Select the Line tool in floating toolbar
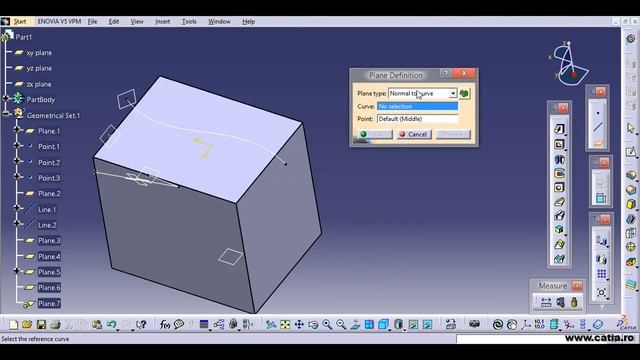This screenshot has height=360, width=640. [x=598, y=127]
